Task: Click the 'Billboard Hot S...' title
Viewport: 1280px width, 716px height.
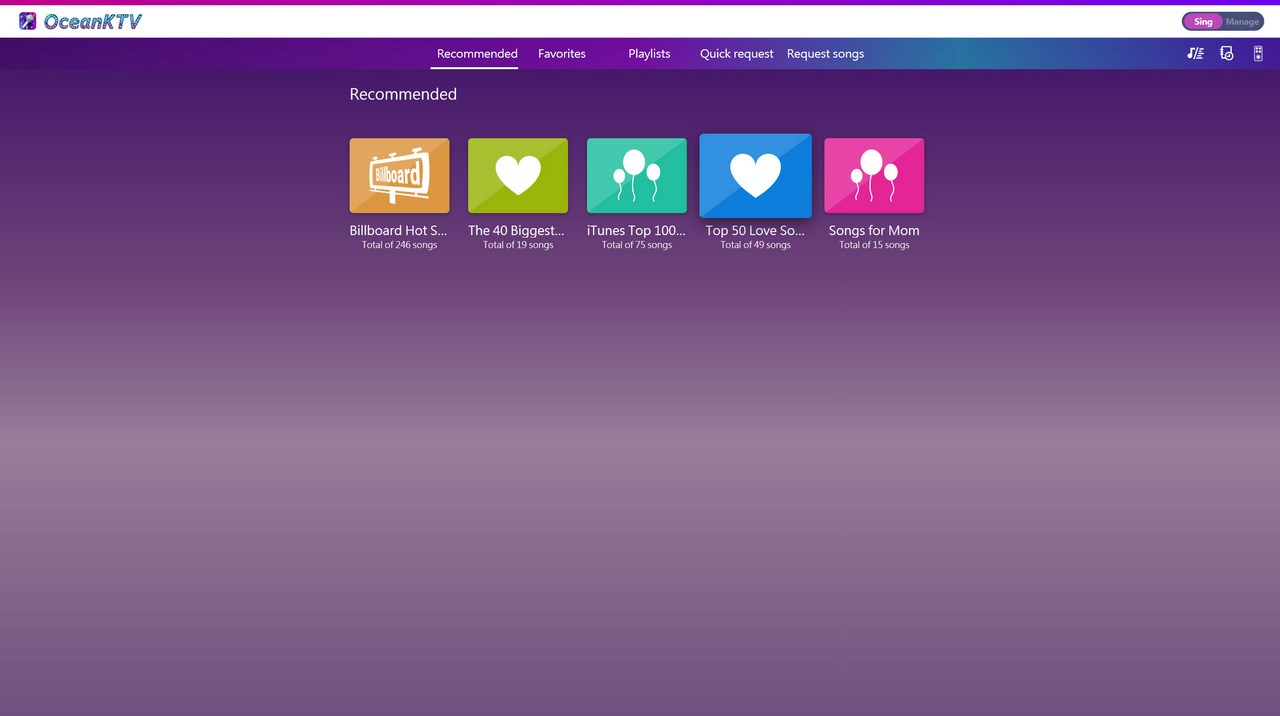Action: [x=399, y=230]
